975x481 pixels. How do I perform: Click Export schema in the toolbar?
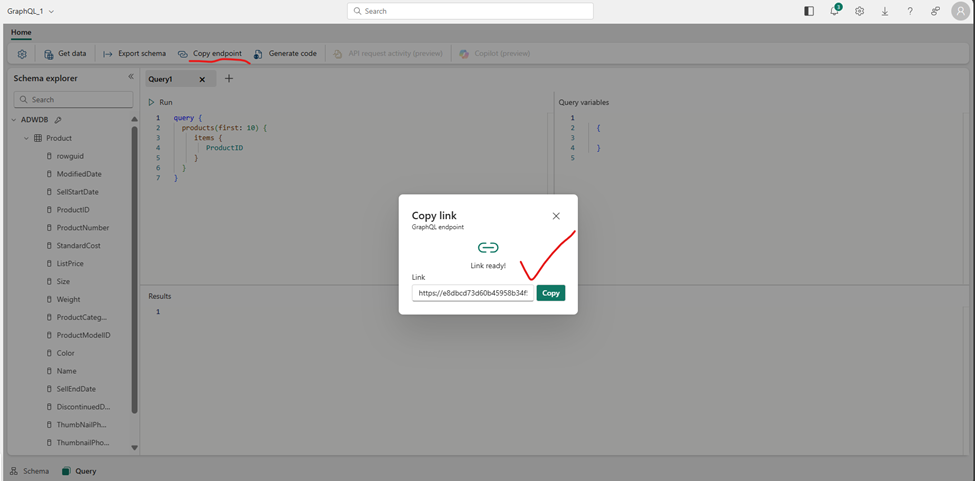(x=134, y=54)
